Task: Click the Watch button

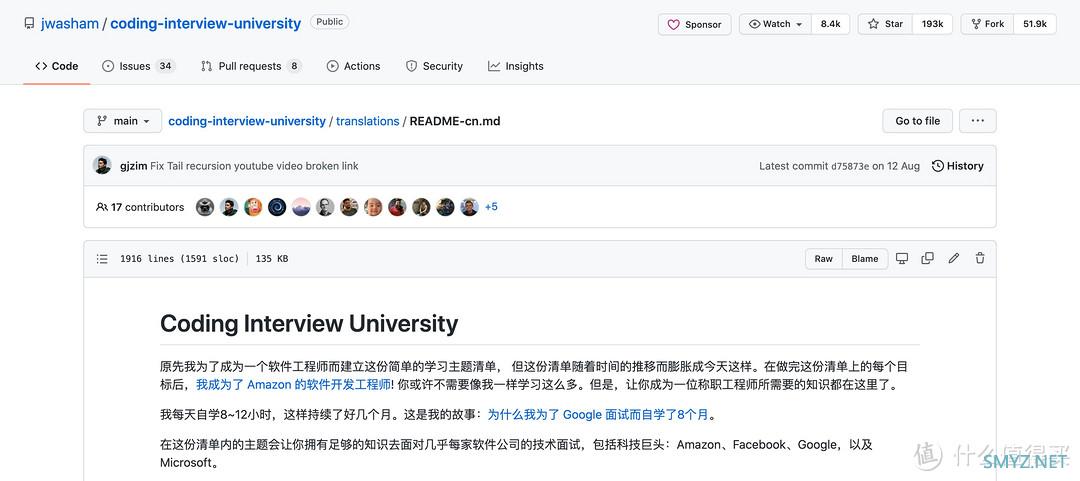Action: coord(776,24)
